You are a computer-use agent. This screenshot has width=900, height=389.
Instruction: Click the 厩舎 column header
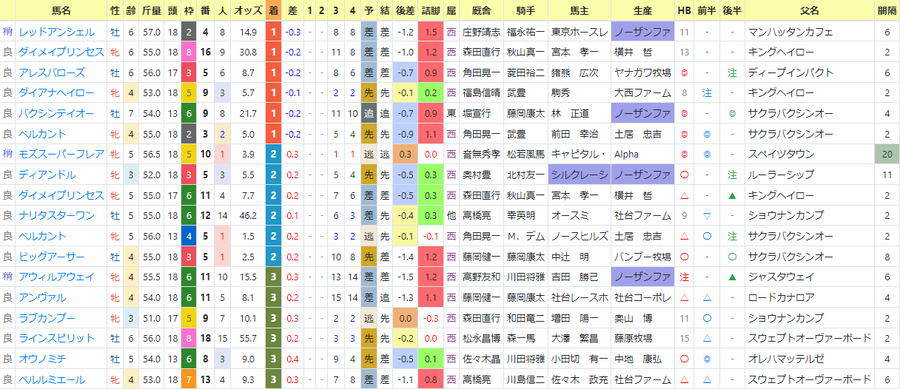click(x=482, y=11)
